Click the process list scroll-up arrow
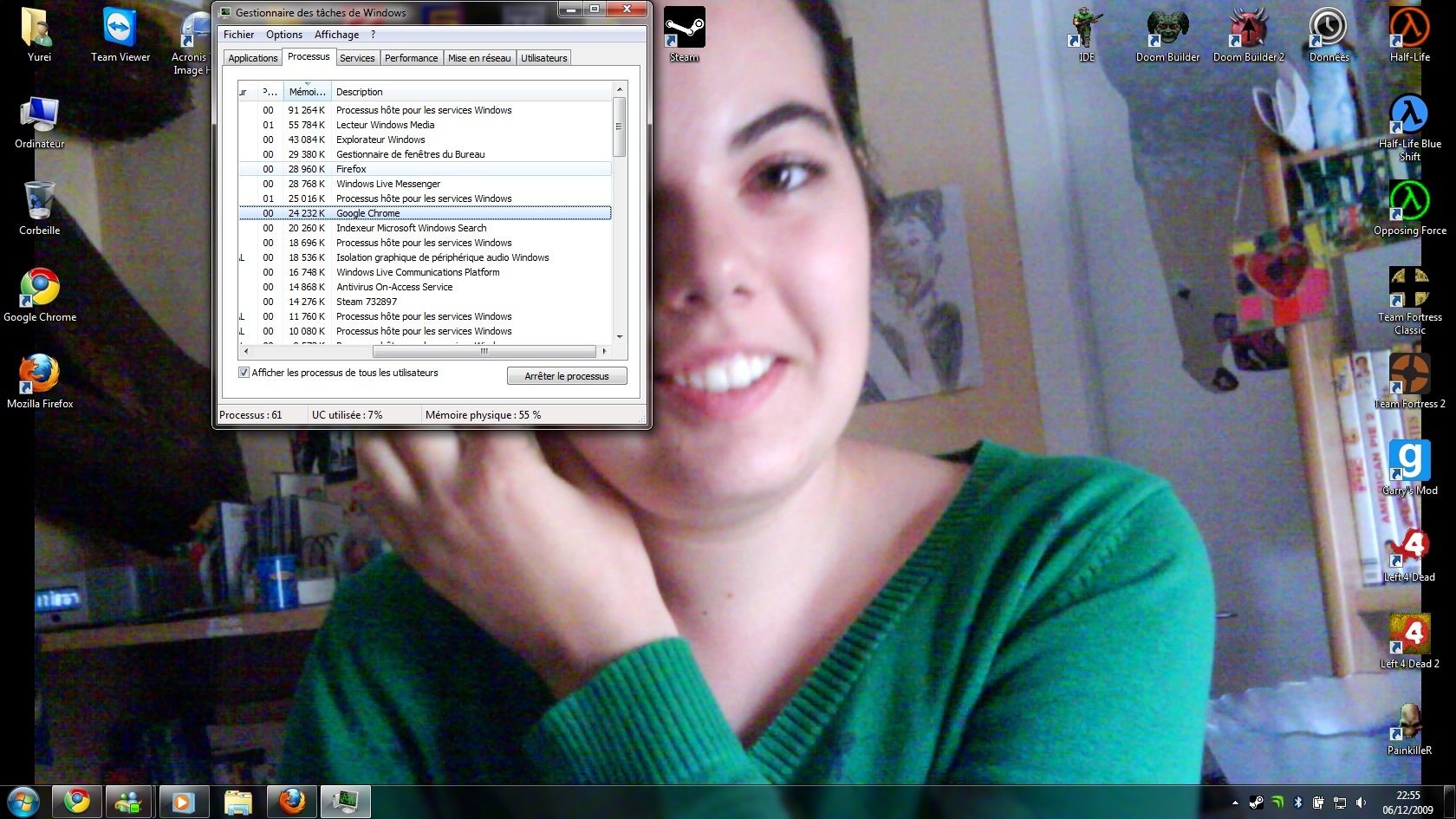This screenshot has height=819, width=1456. pos(620,89)
